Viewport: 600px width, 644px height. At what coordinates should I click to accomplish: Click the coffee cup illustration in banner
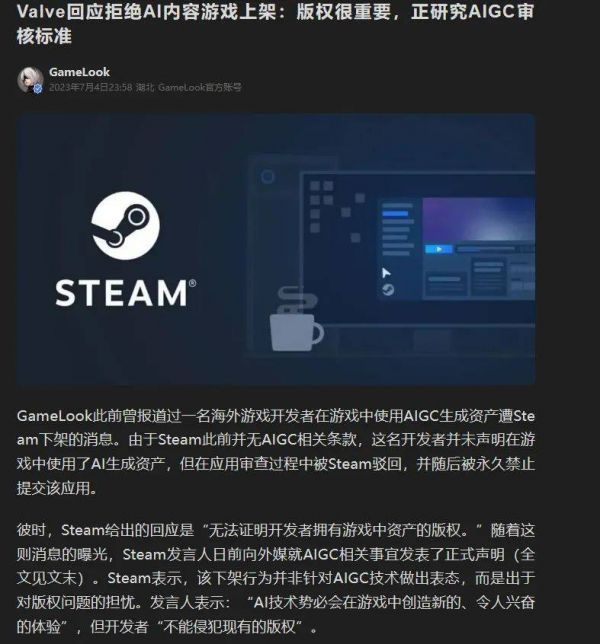point(296,332)
